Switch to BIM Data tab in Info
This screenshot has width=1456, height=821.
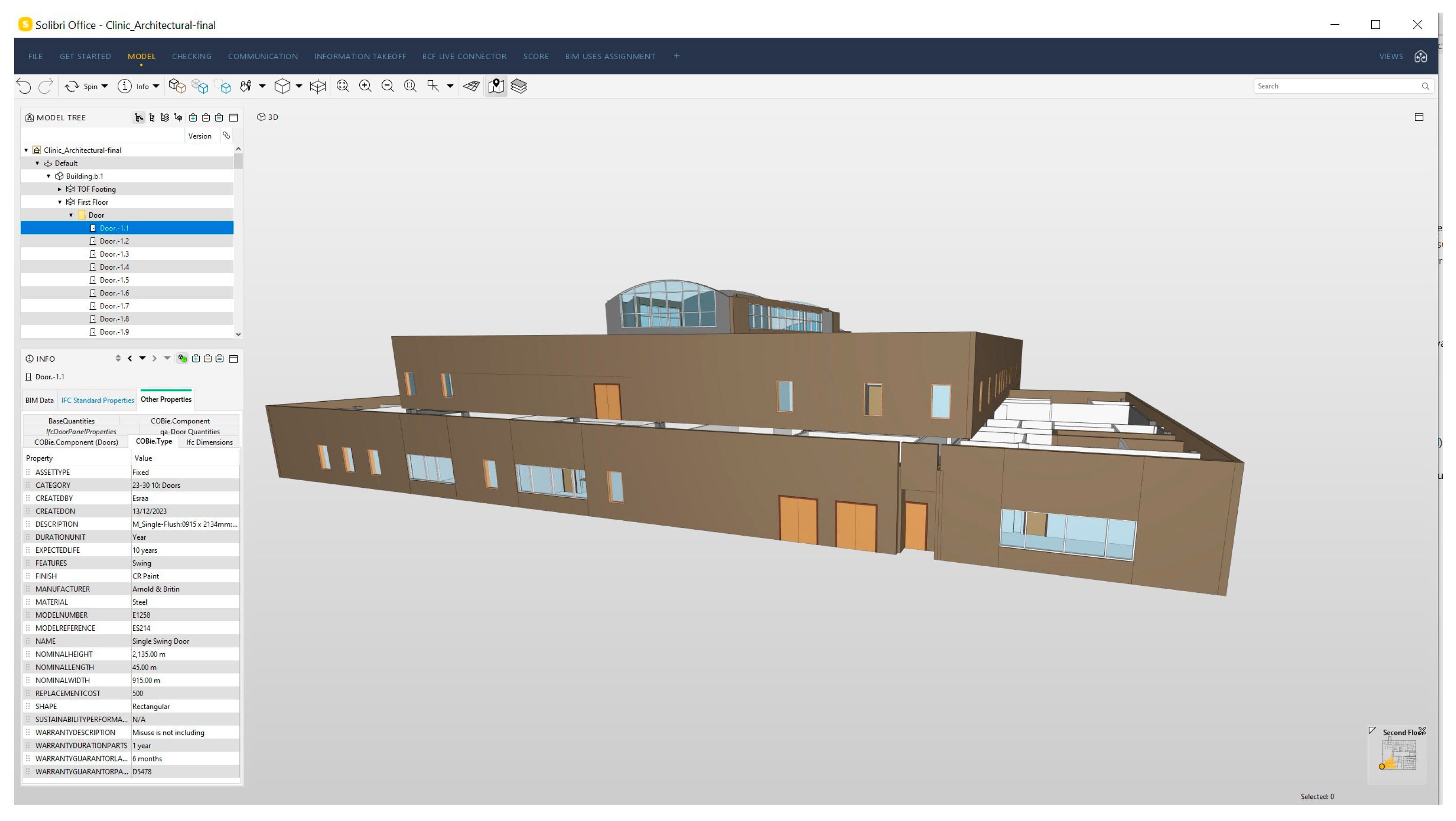coord(40,401)
